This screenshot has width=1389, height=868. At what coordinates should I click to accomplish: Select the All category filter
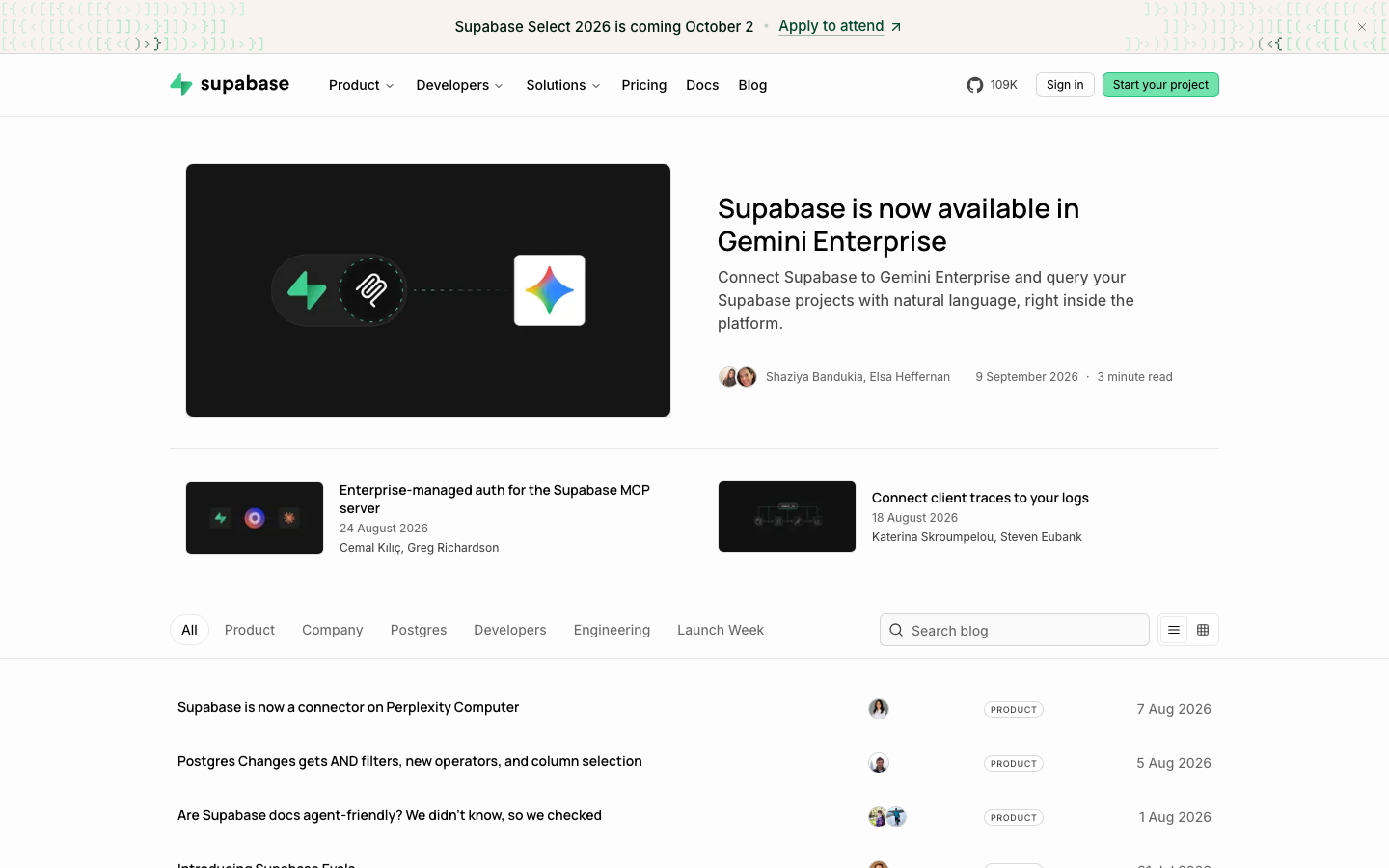click(x=189, y=630)
